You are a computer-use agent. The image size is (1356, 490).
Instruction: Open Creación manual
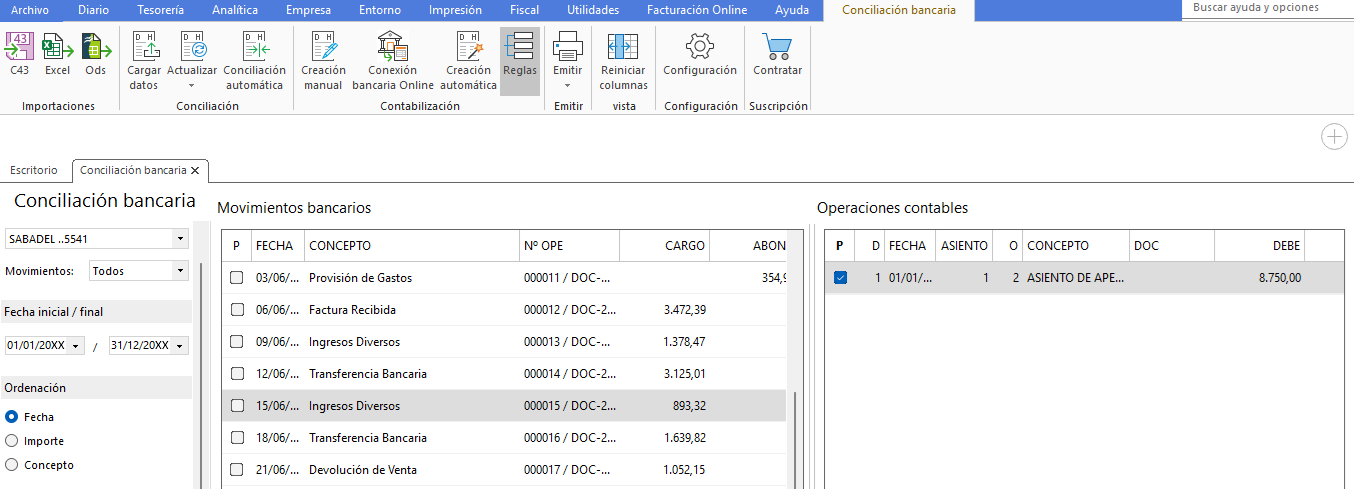(x=323, y=60)
